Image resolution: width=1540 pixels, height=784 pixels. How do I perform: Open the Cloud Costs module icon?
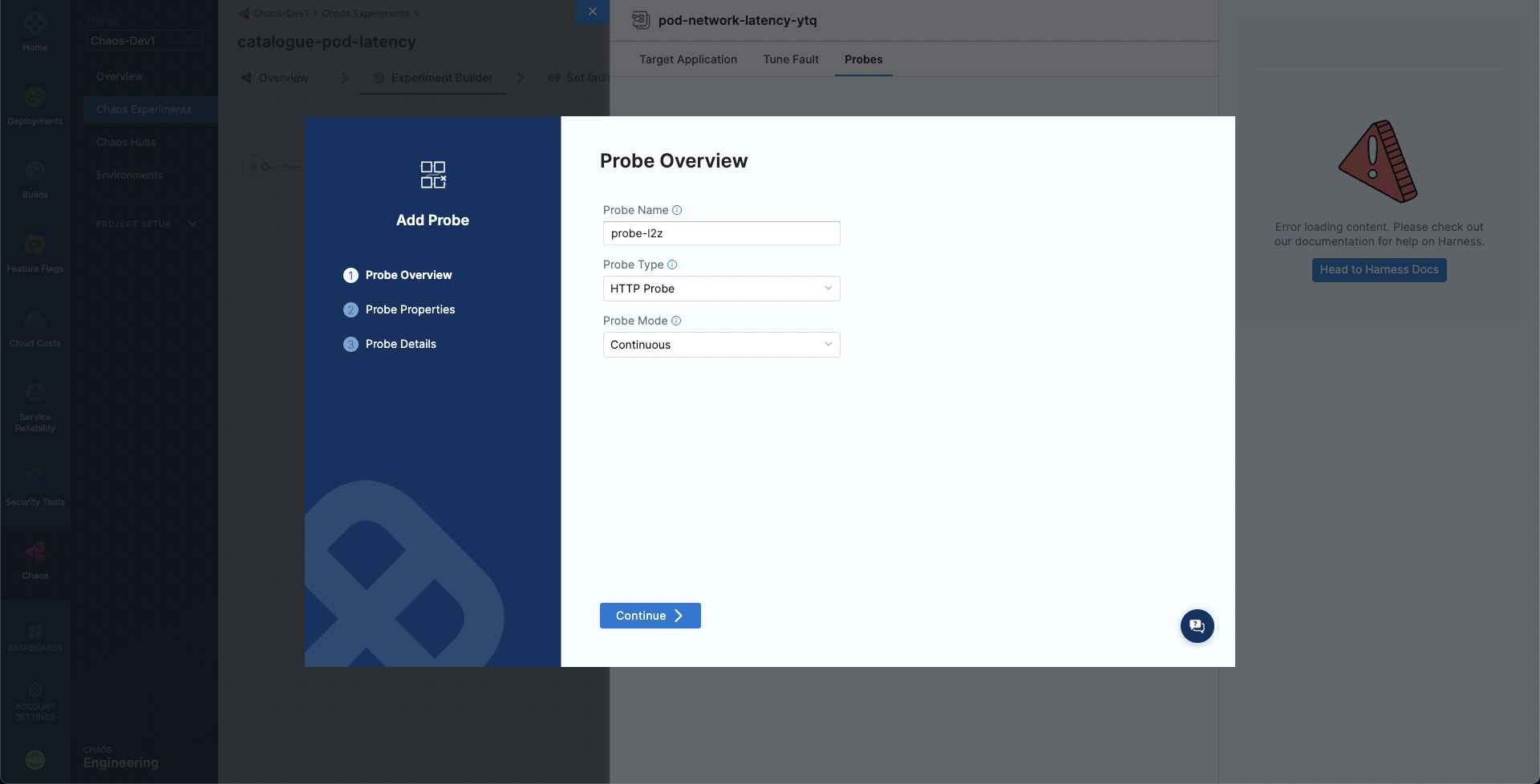tap(34, 319)
